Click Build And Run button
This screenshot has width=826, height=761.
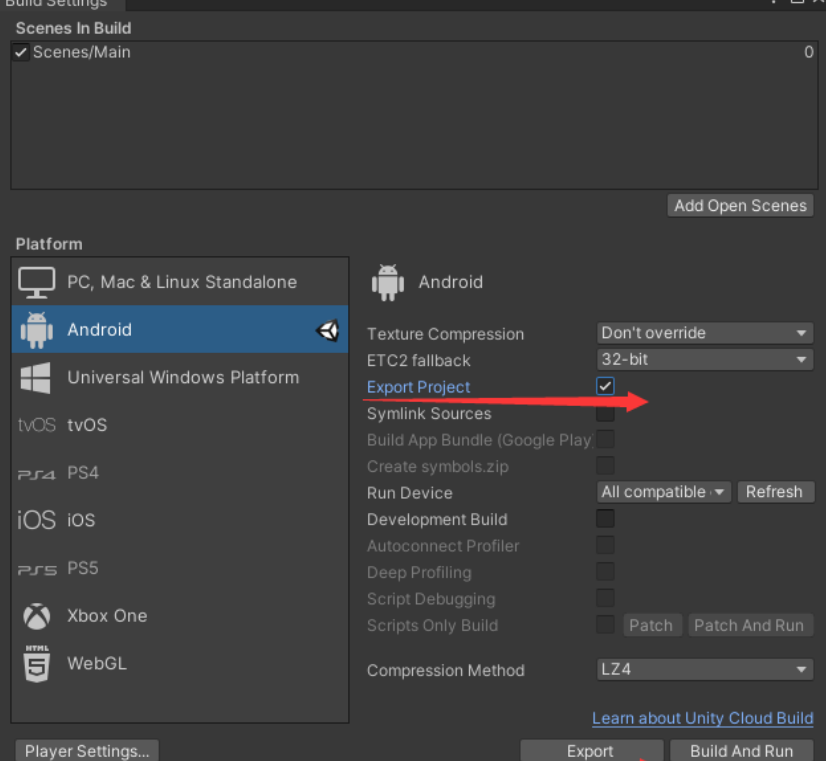pos(742,751)
